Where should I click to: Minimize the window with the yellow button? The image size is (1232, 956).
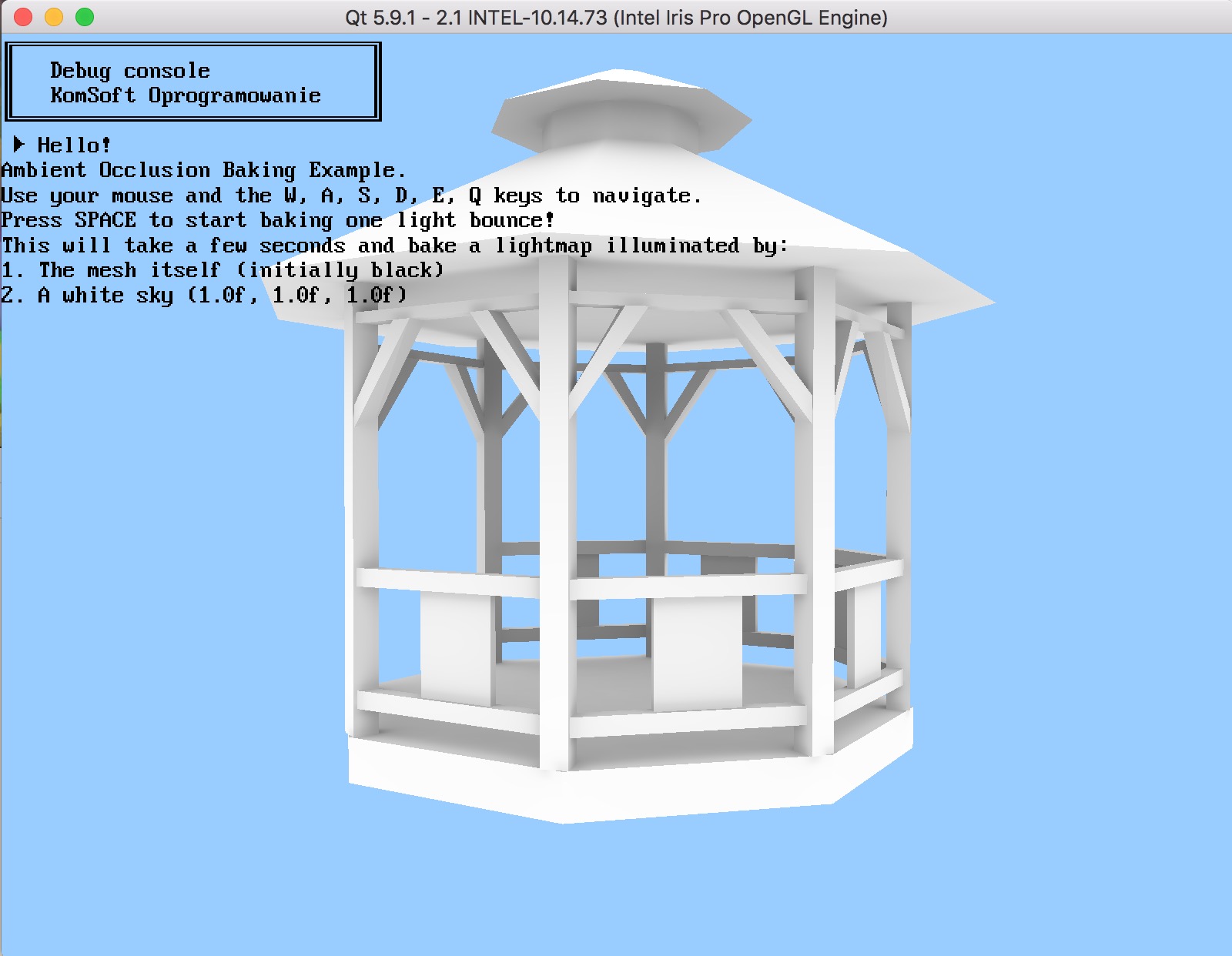54,17
